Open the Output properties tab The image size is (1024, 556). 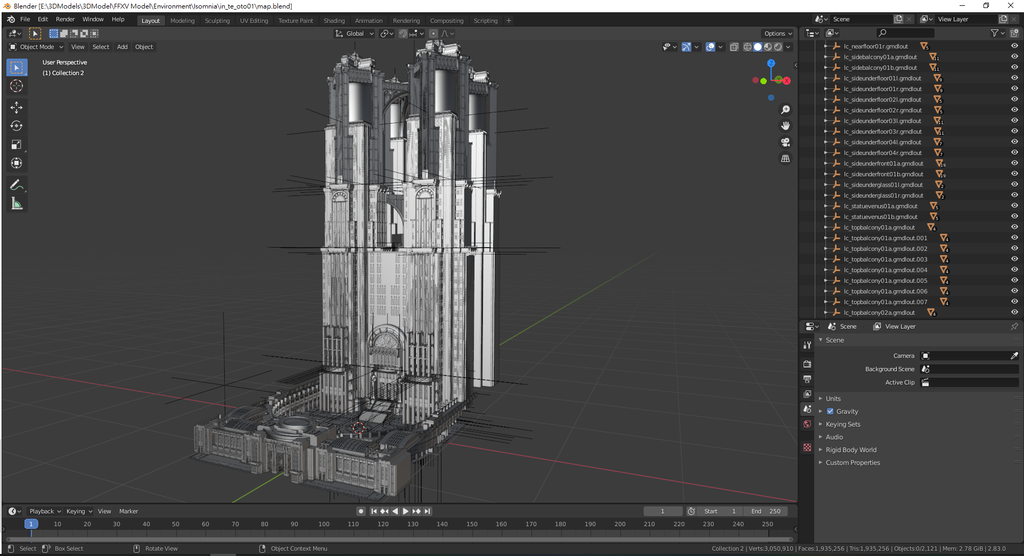tap(807, 379)
